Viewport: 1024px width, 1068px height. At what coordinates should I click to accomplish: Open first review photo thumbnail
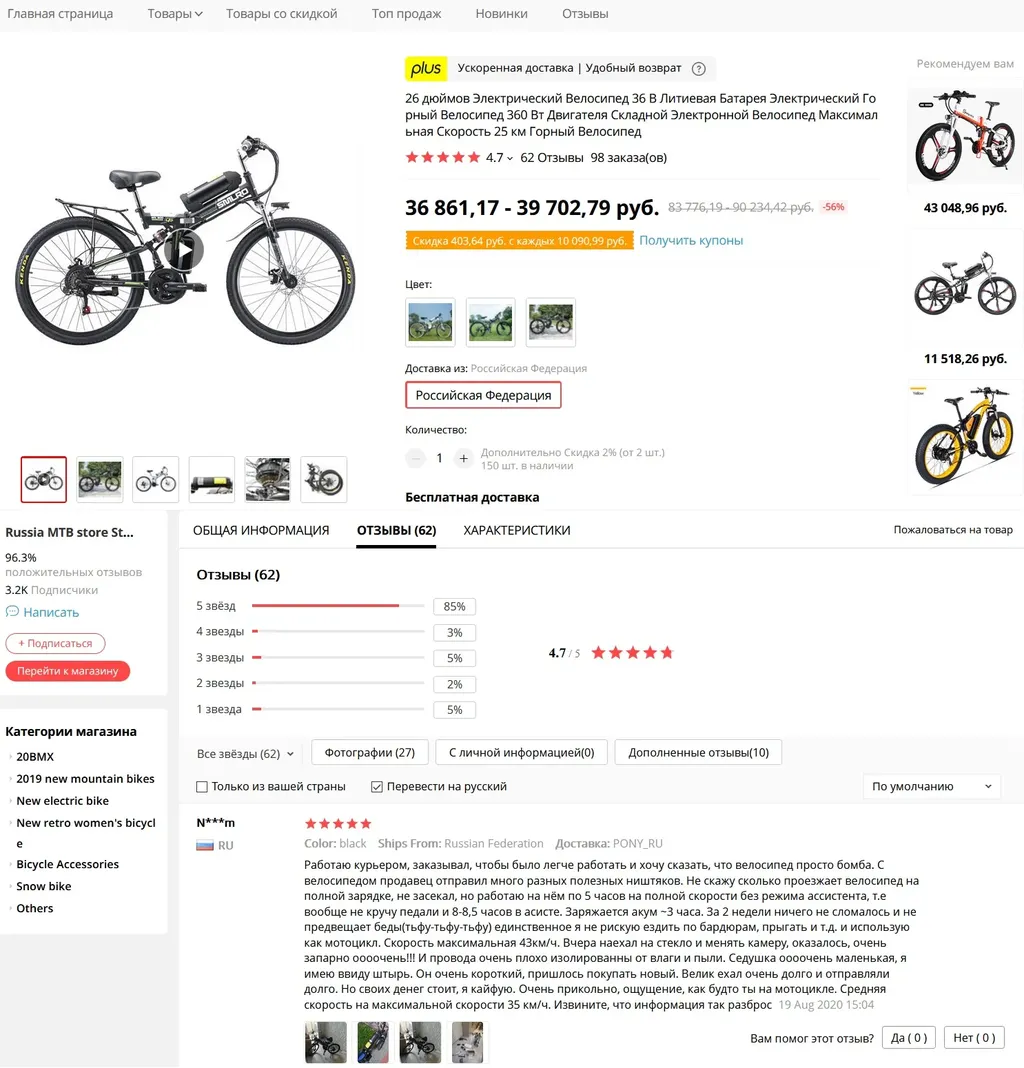[x=326, y=1041]
